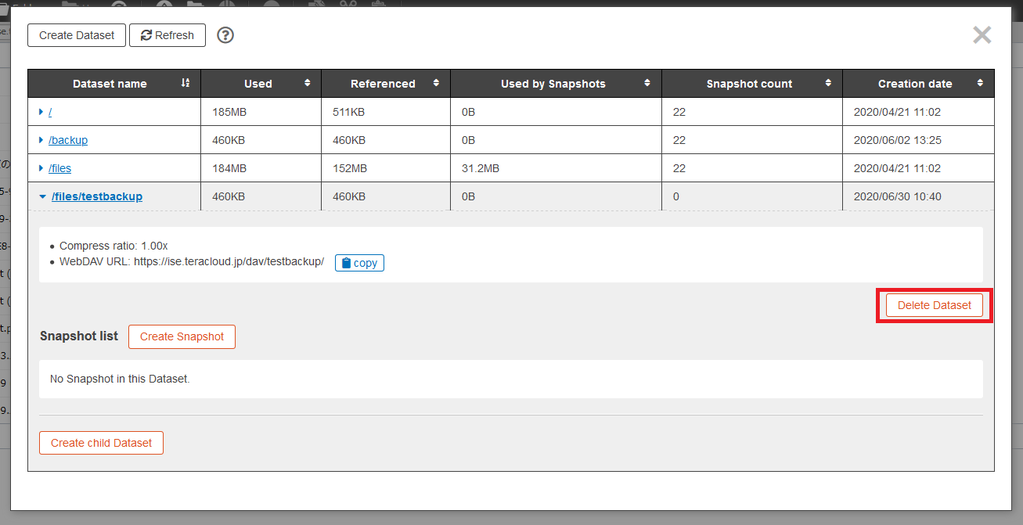
Task: Sort the Referenced column
Action: [436, 84]
